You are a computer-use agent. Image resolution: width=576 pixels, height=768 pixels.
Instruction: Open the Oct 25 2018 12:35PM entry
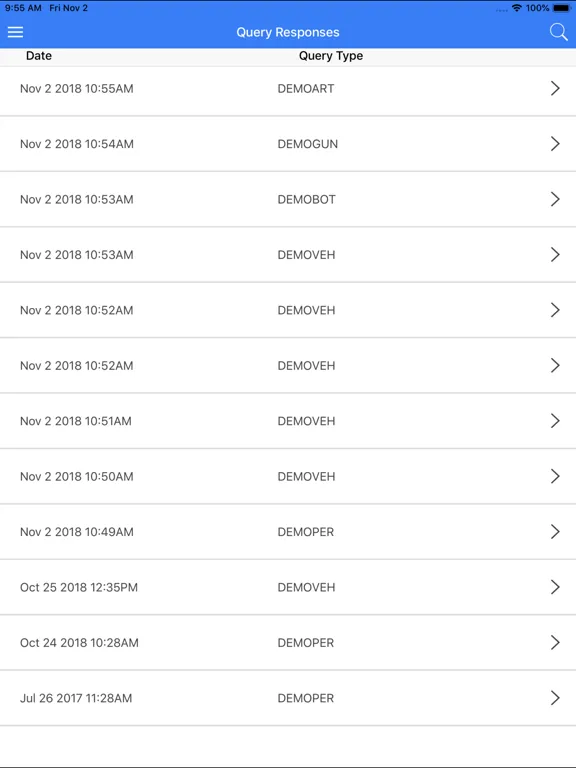click(288, 587)
